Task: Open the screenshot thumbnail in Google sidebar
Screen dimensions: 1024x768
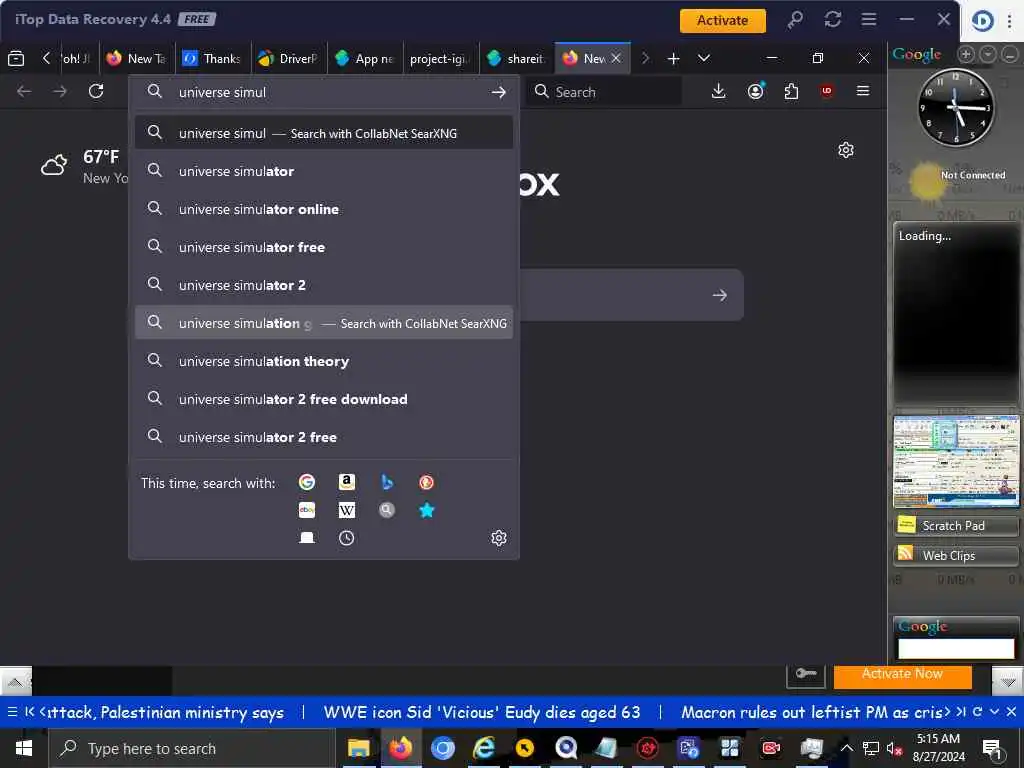Action: [x=956, y=461]
